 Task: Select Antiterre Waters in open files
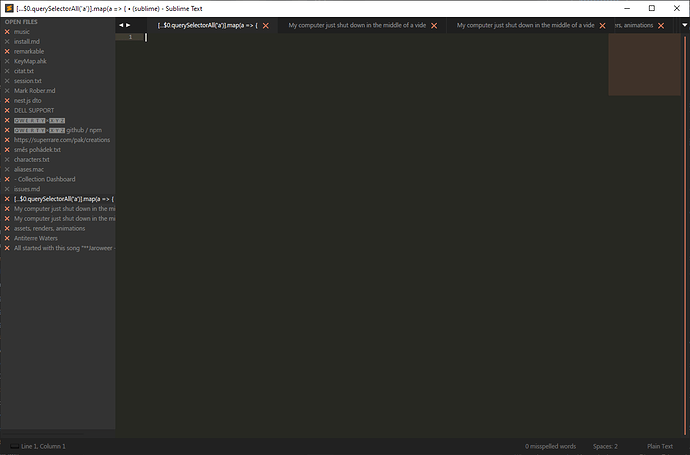(x=36, y=238)
